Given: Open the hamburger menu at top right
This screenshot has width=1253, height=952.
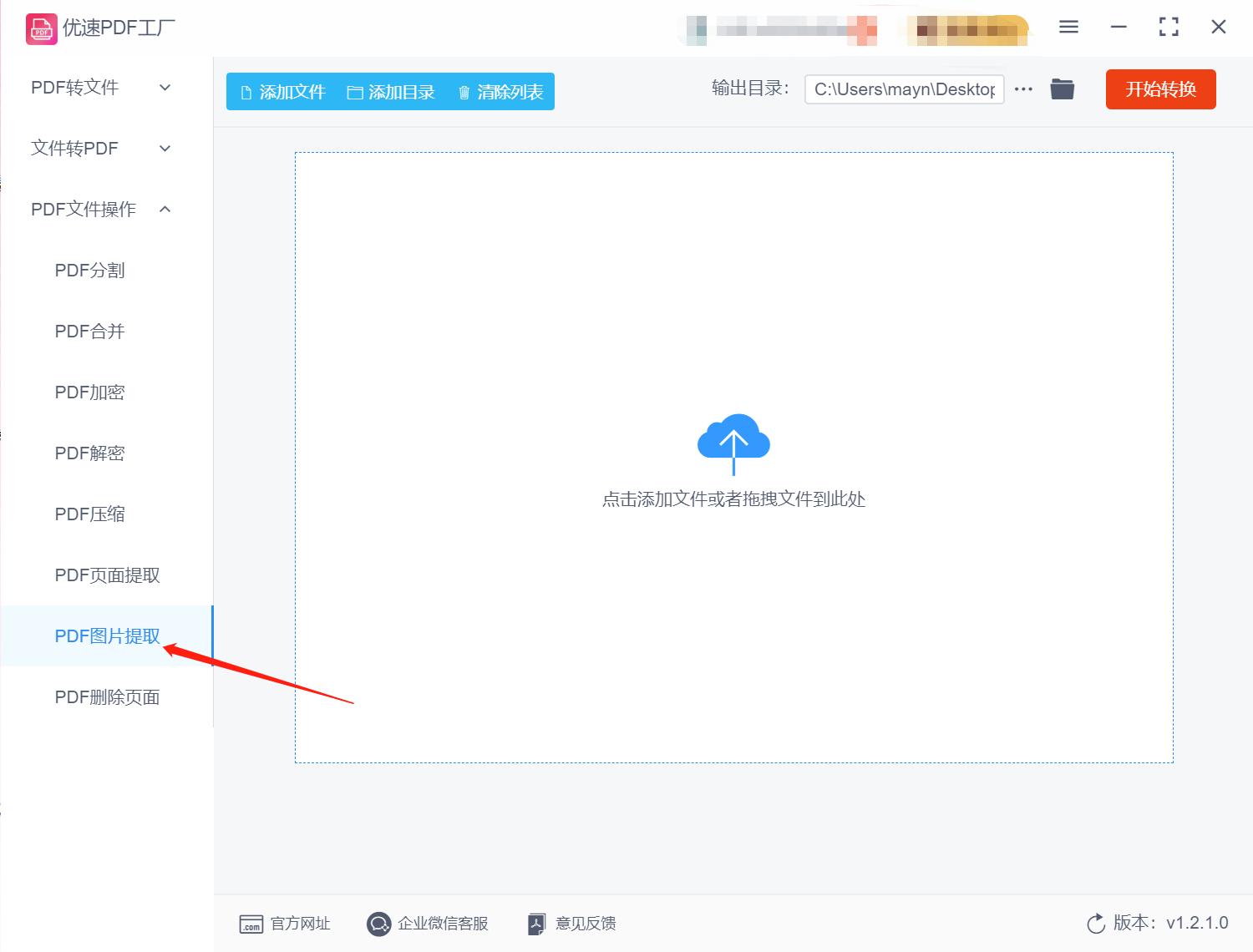Looking at the screenshot, I should pyautogui.click(x=1068, y=27).
